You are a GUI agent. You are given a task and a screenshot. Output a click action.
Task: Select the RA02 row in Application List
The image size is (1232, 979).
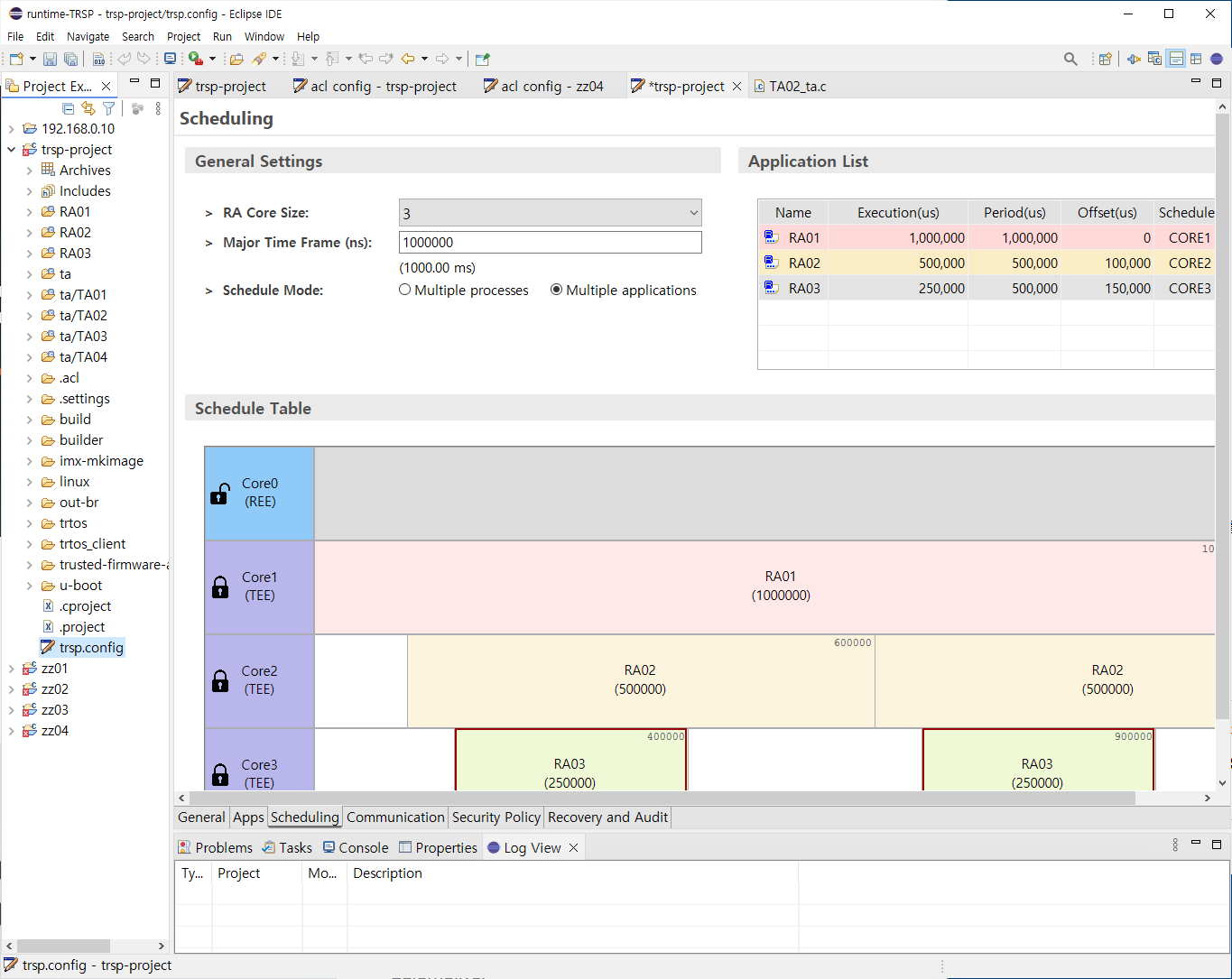pos(804,263)
